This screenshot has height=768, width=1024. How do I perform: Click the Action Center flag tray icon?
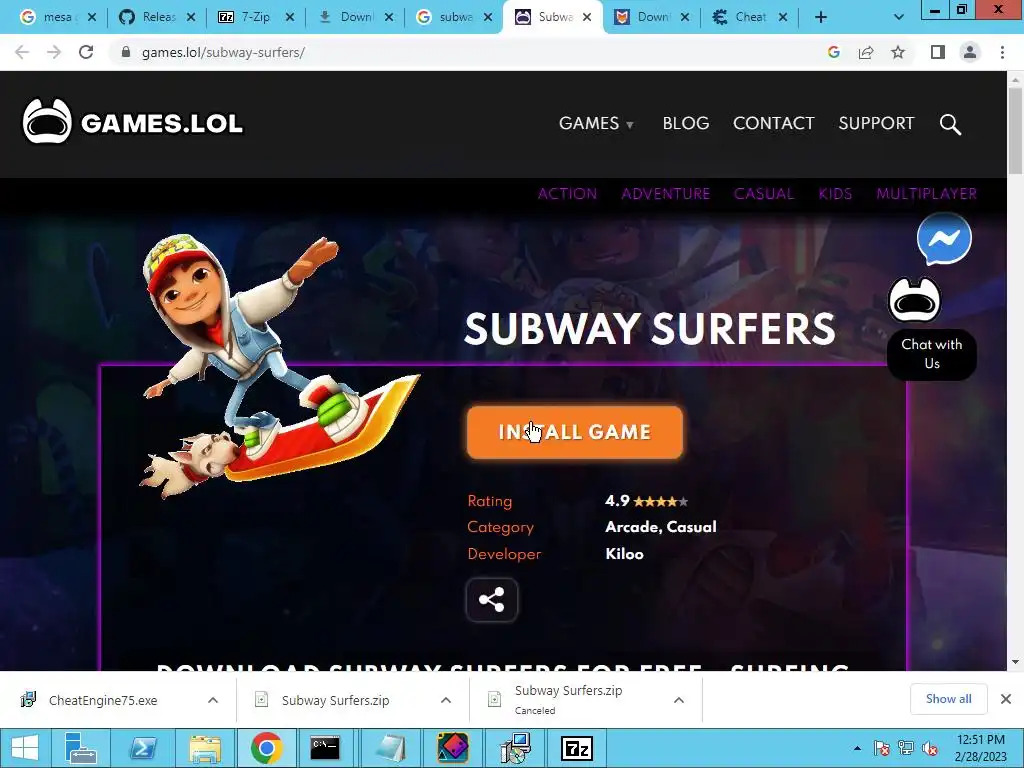tap(881, 748)
